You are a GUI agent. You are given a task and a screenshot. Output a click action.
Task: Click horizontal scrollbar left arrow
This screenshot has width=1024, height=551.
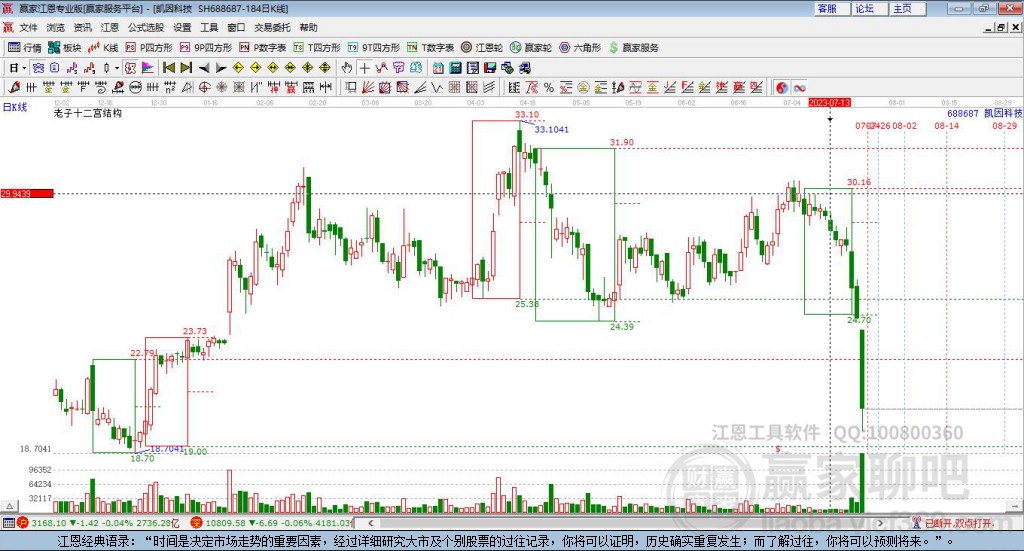[370, 523]
